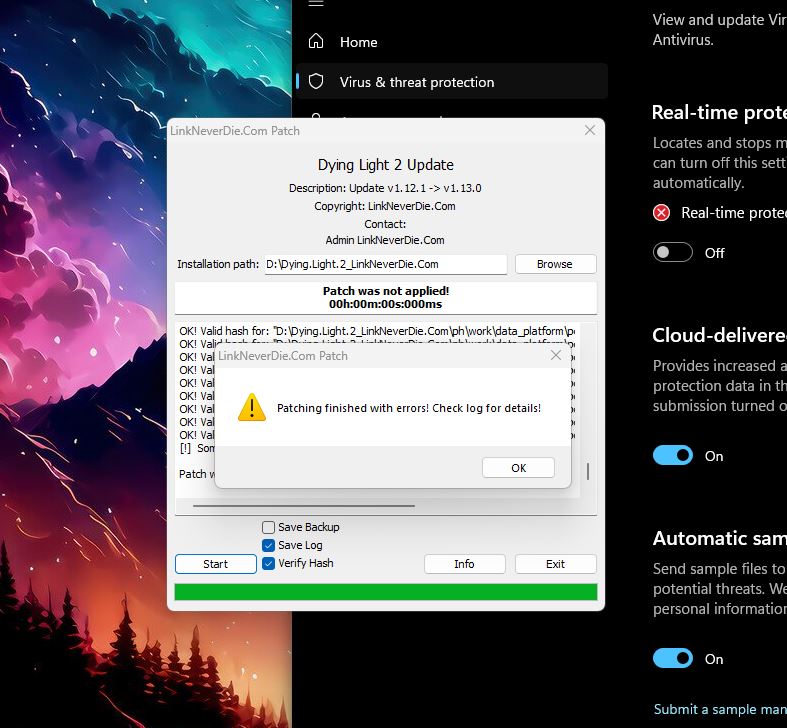This screenshot has width=787, height=728.
Task: Switch off Automatic sample submission toggle
Action: [x=673, y=659]
